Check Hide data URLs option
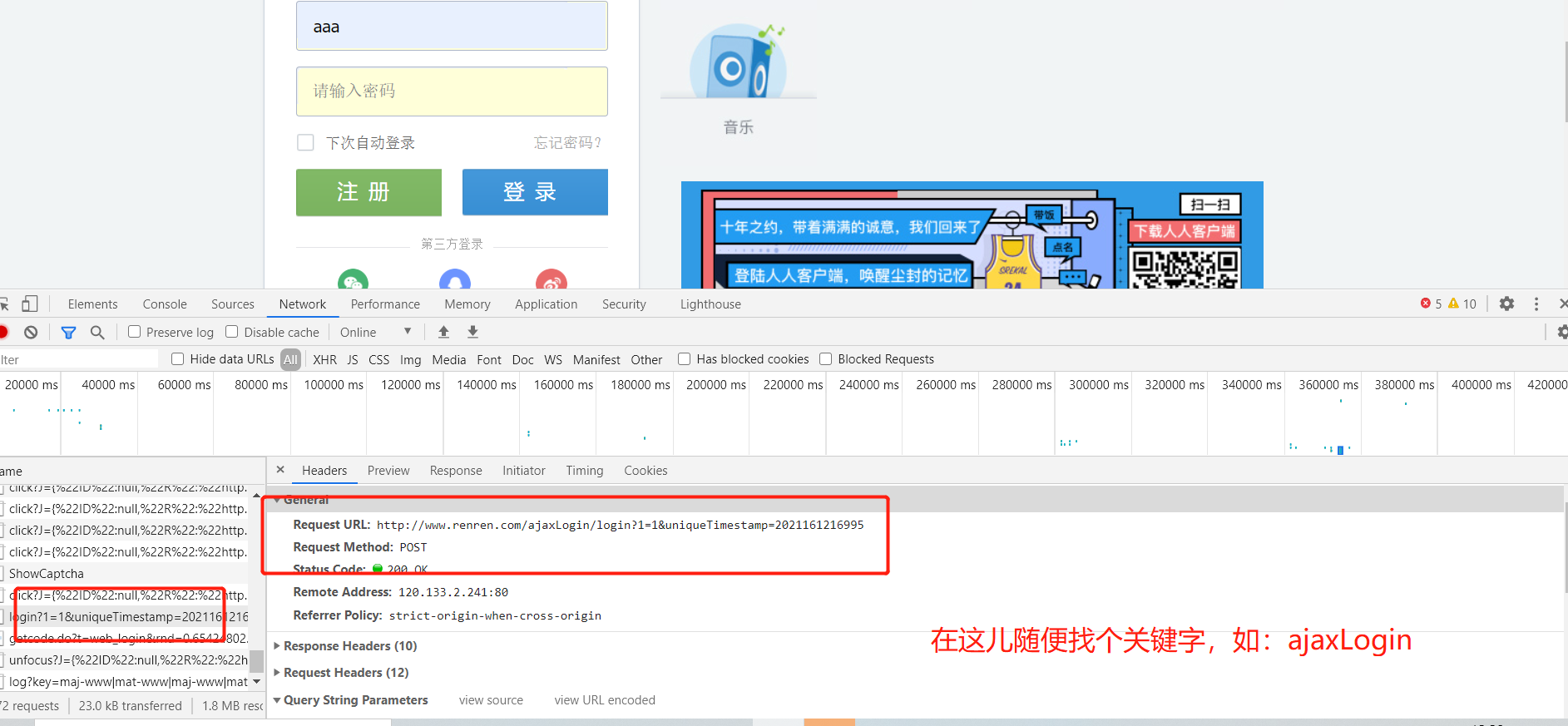Viewport: 1568px width, 726px height. tap(177, 358)
